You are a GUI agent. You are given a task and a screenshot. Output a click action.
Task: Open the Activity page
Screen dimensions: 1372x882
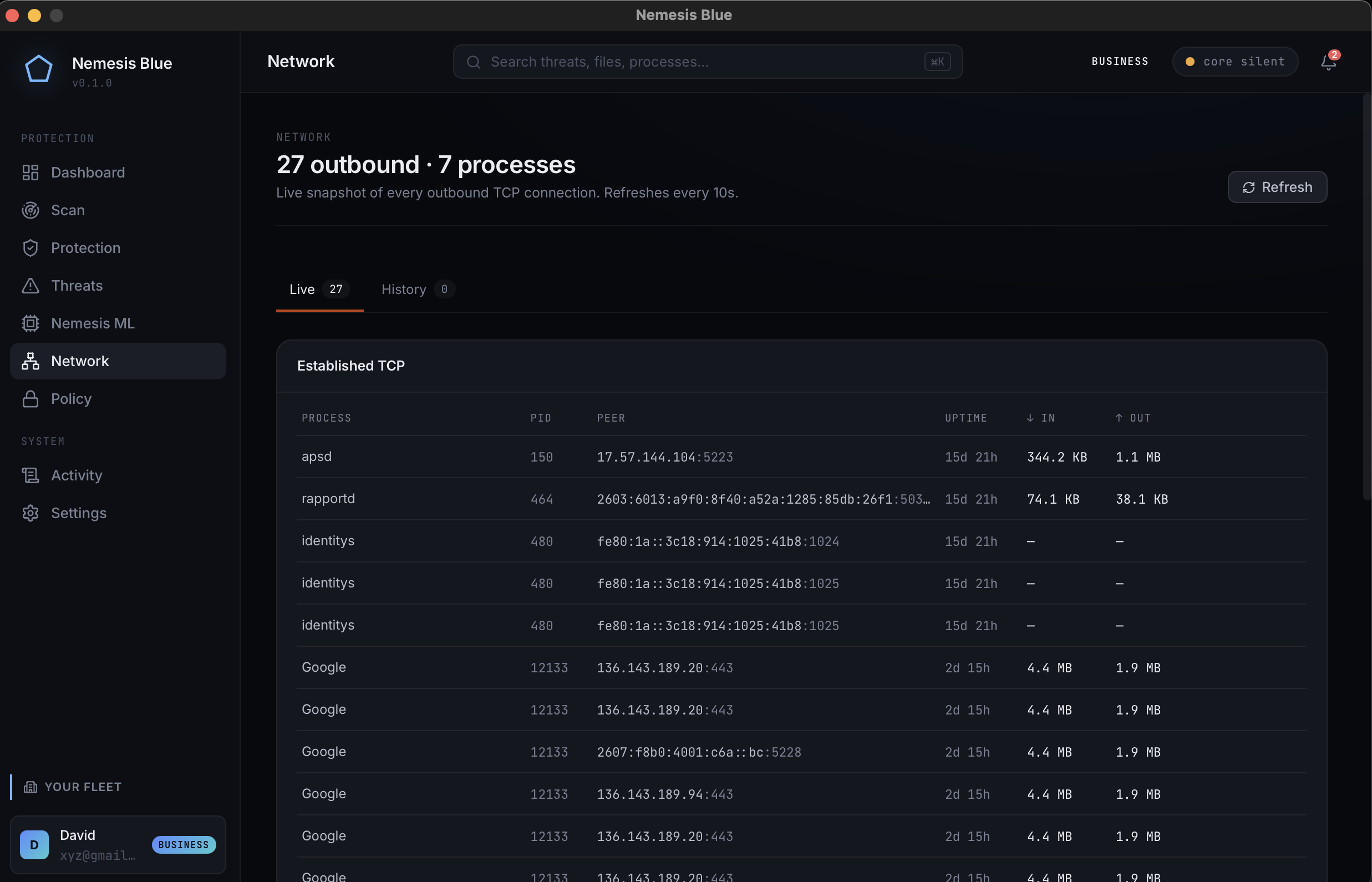click(x=118, y=475)
